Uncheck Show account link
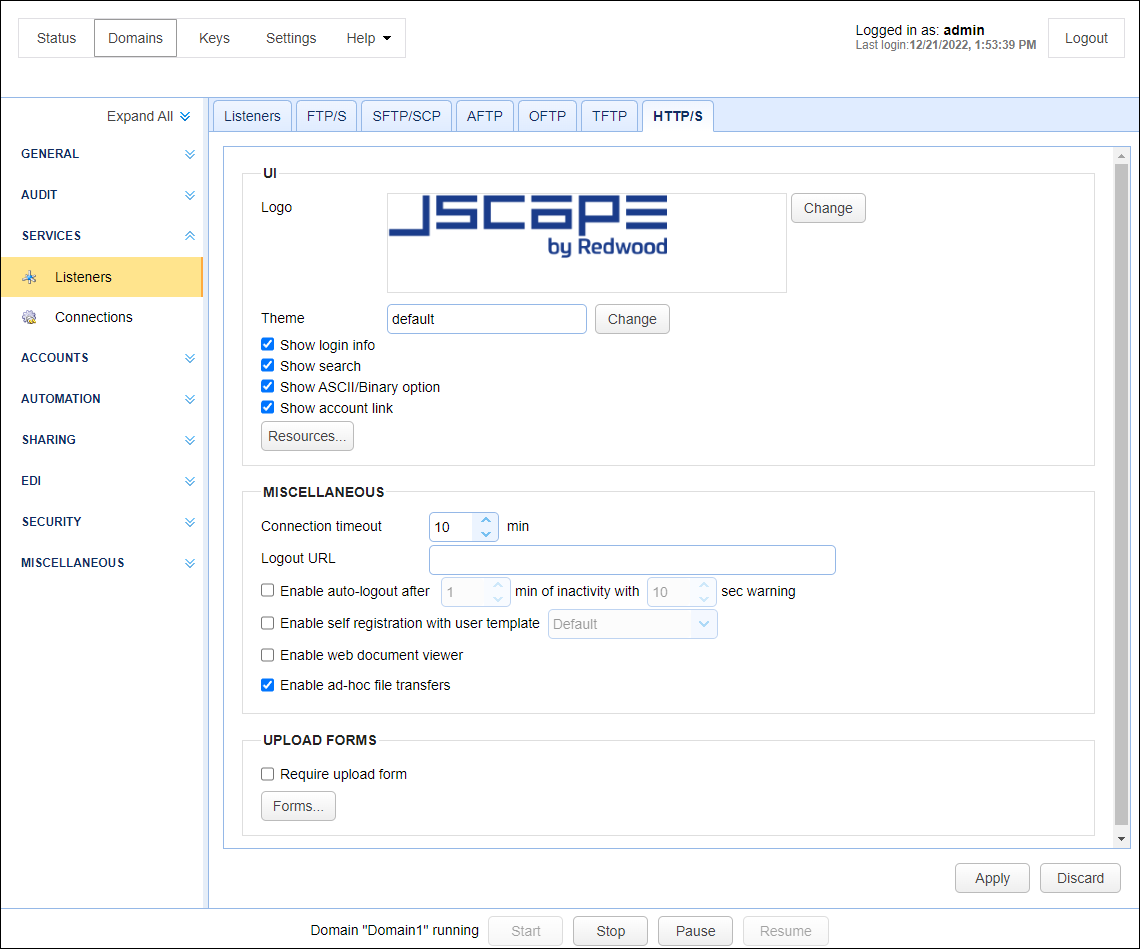1140x949 pixels. 268,408
